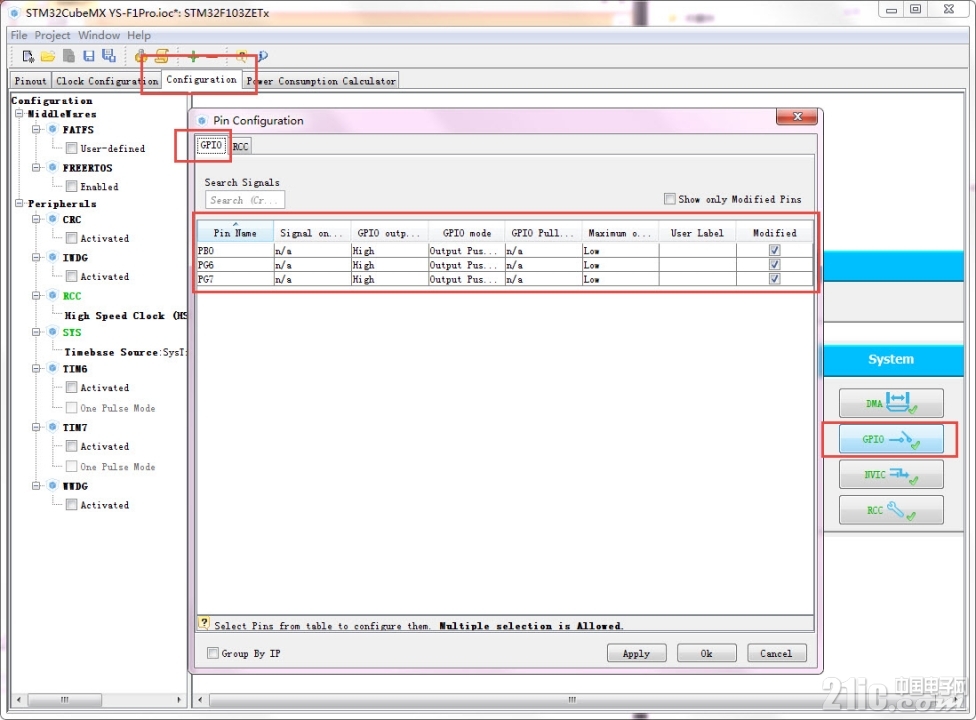Image resolution: width=976 pixels, height=720 pixels.
Task: Click the main area horizontal scrollbar thumb
Action: [571, 699]
